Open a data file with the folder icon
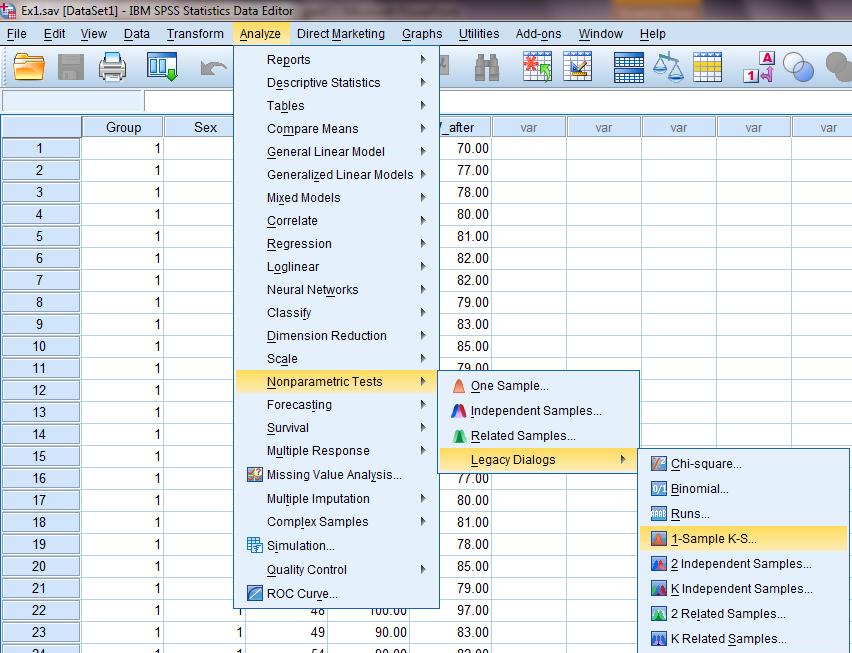This screenshot has height=653, width=852. (29, 67)
